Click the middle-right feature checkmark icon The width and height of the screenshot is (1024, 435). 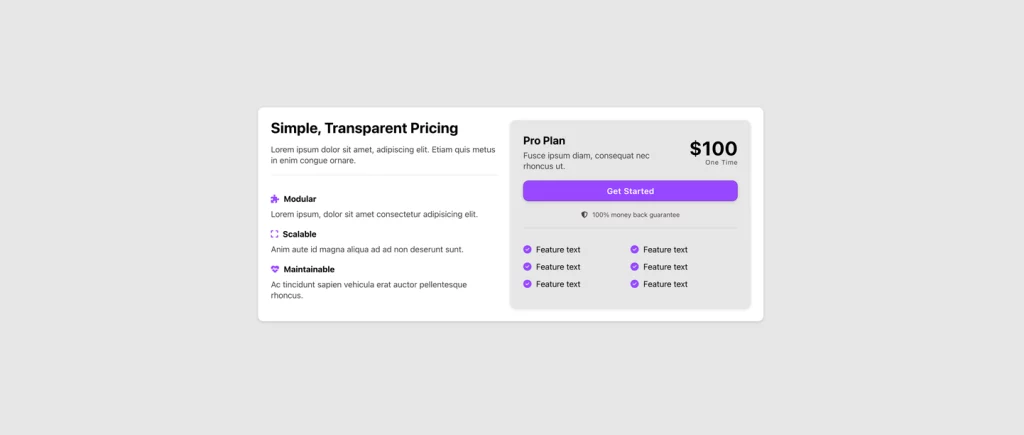click(634, 267)
